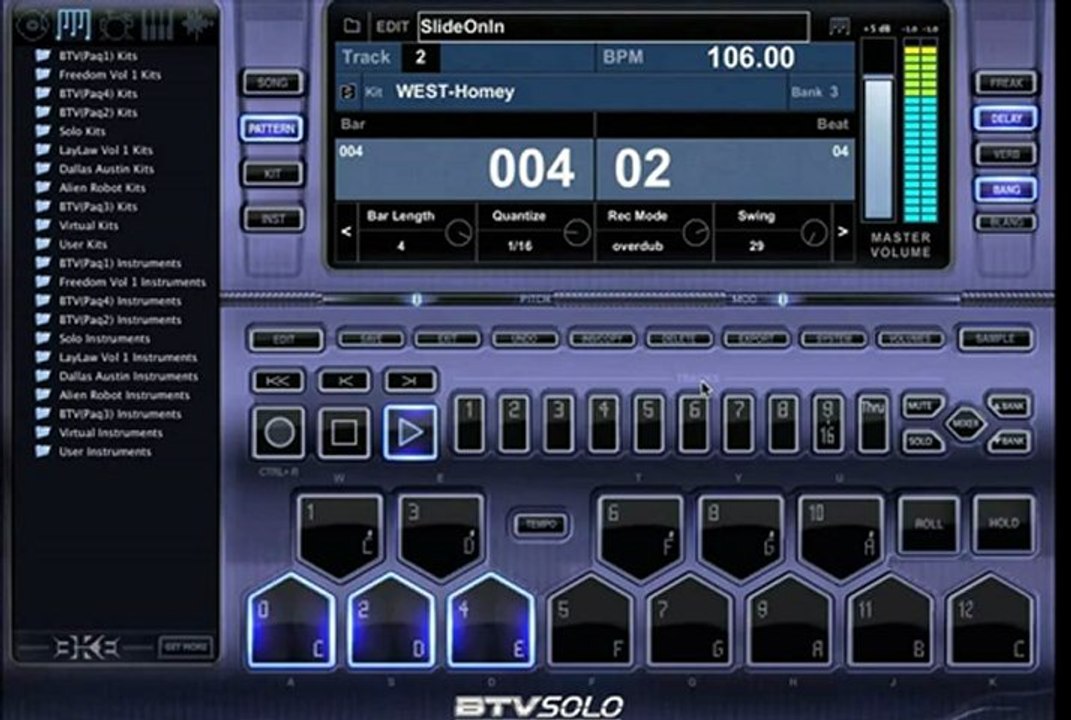Open the disc/songs browser tab icon
Viewport: 1071px width, 720px height.
[33, 25]
